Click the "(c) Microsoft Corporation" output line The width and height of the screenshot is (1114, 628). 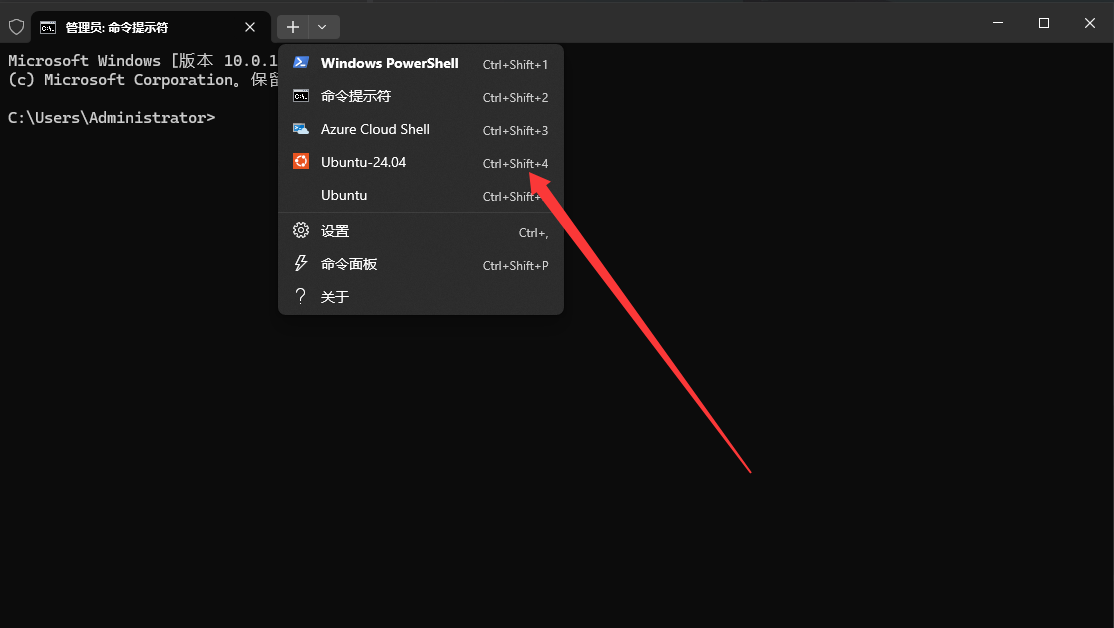143,80
